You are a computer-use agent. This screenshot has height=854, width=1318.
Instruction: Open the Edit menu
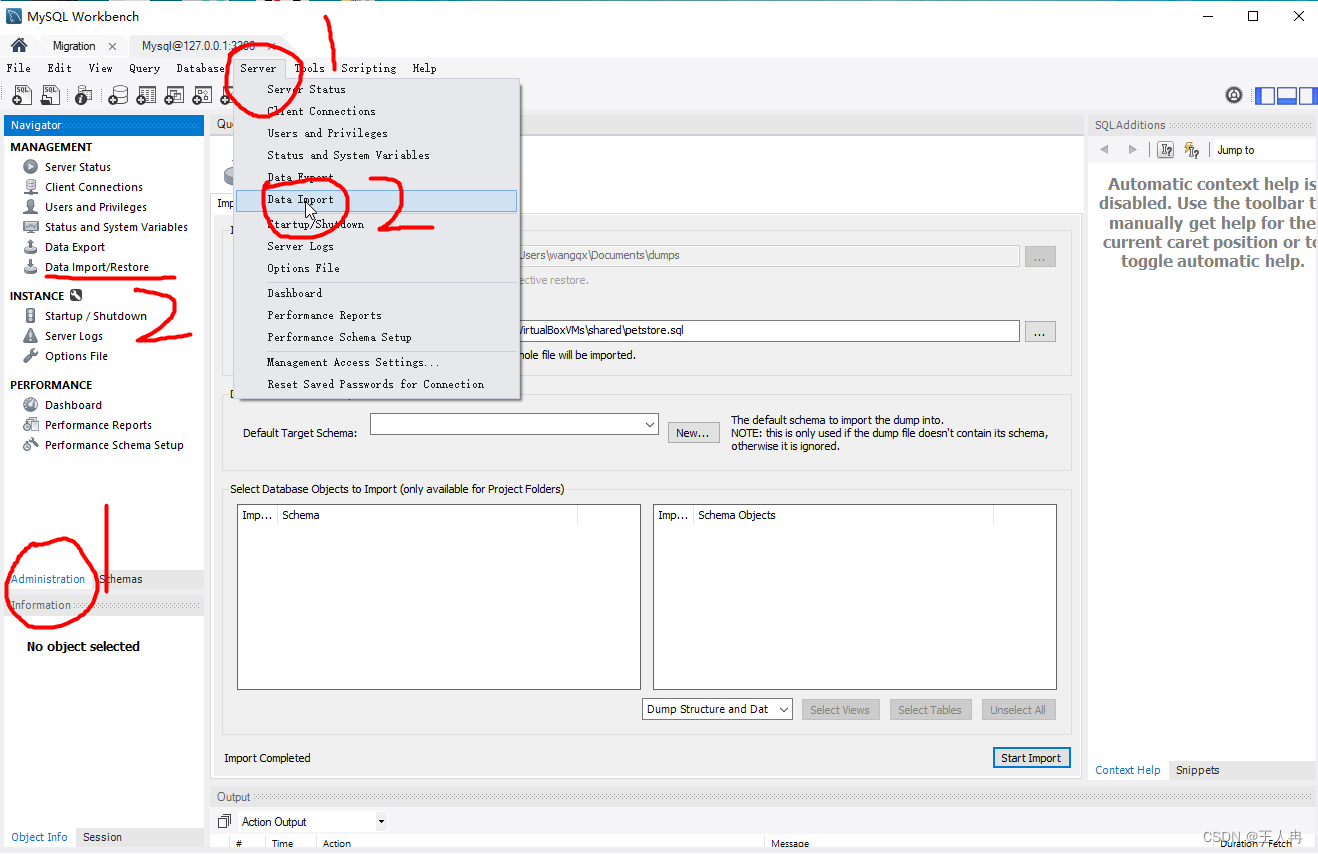tap(60, 68)
